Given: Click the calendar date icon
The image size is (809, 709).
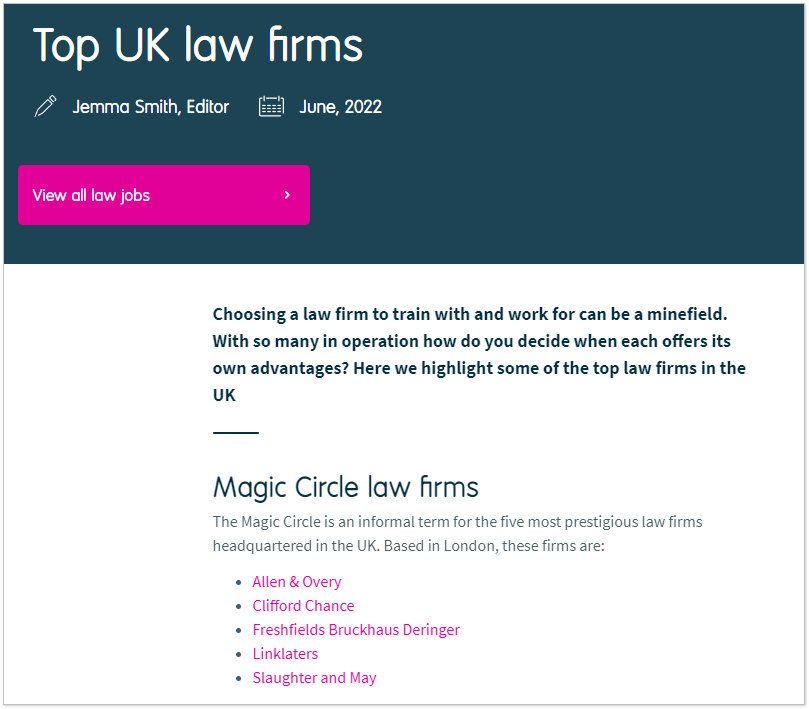Looking at the screenshot, I should pos(271,106).
